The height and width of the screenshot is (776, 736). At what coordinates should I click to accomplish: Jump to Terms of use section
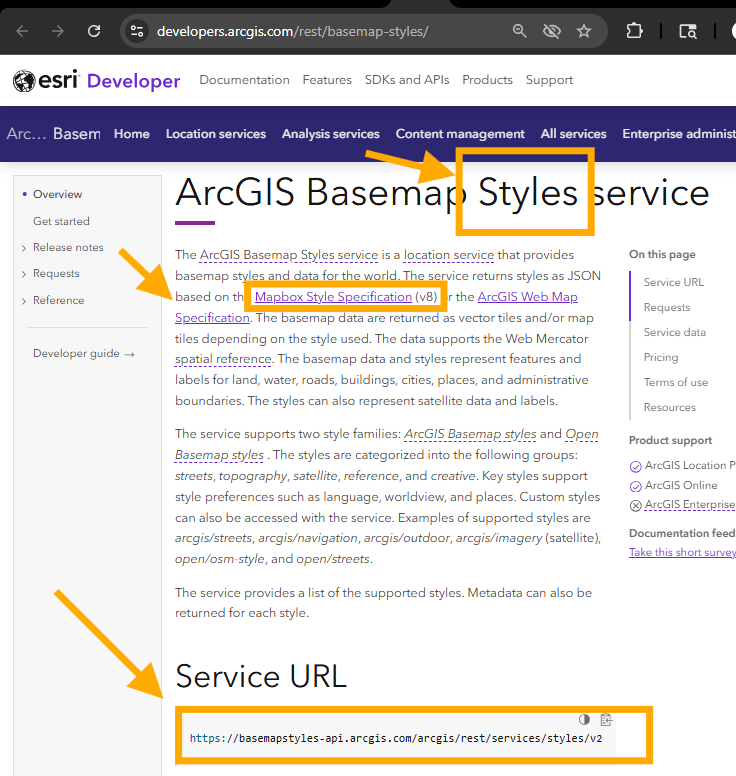[676, 382]
